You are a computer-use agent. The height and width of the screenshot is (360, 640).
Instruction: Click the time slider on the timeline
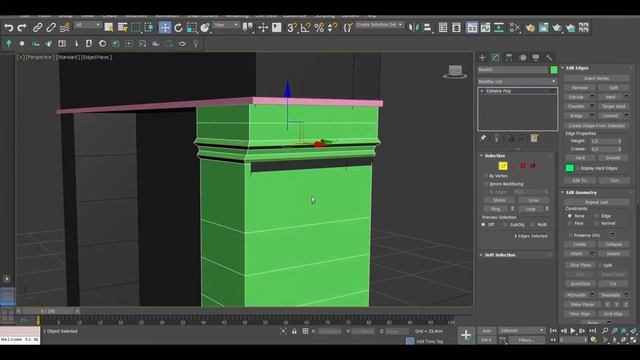[x=47, y=311]
